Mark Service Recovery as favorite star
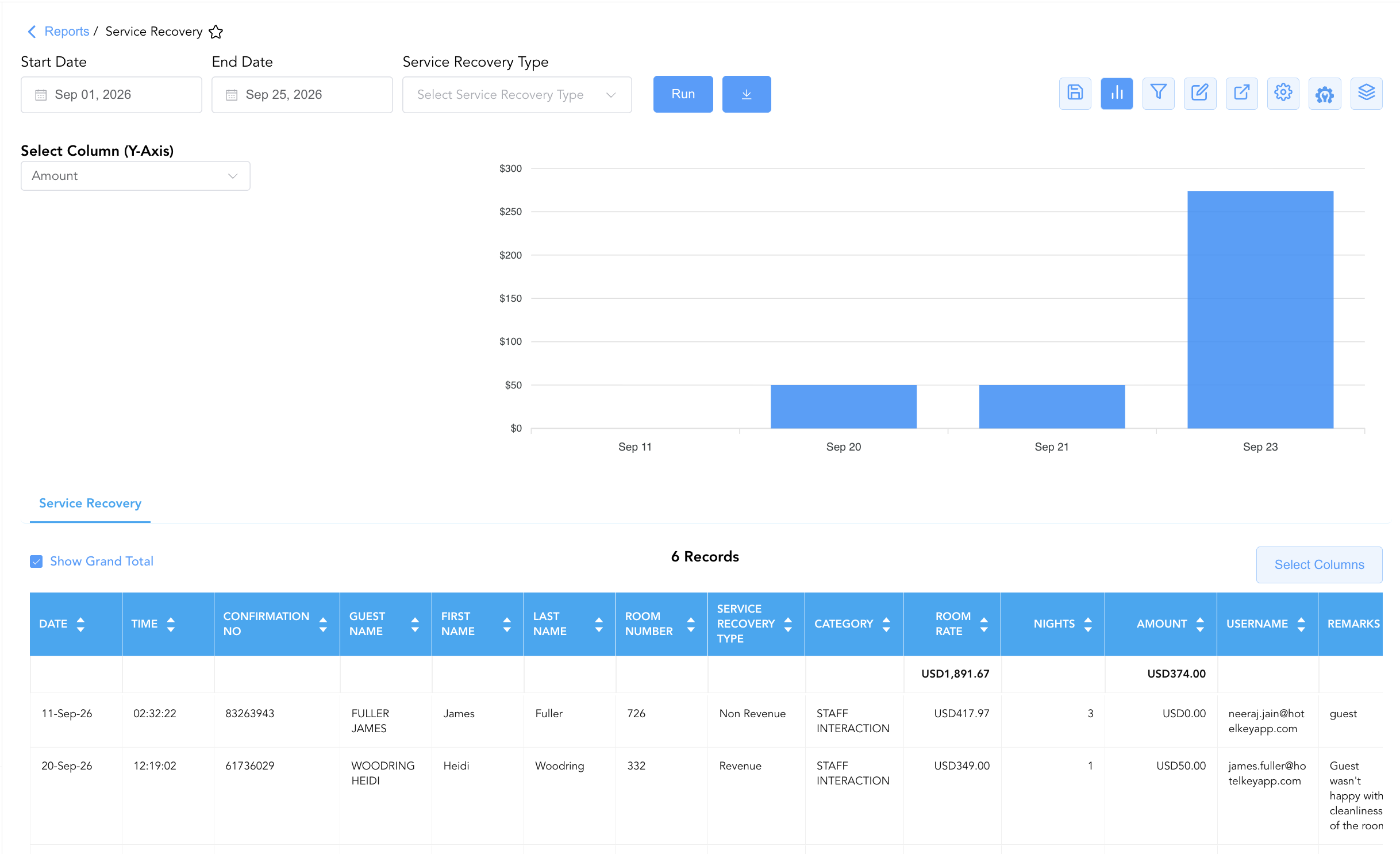The image size is (1400, 854). point(216,32)
